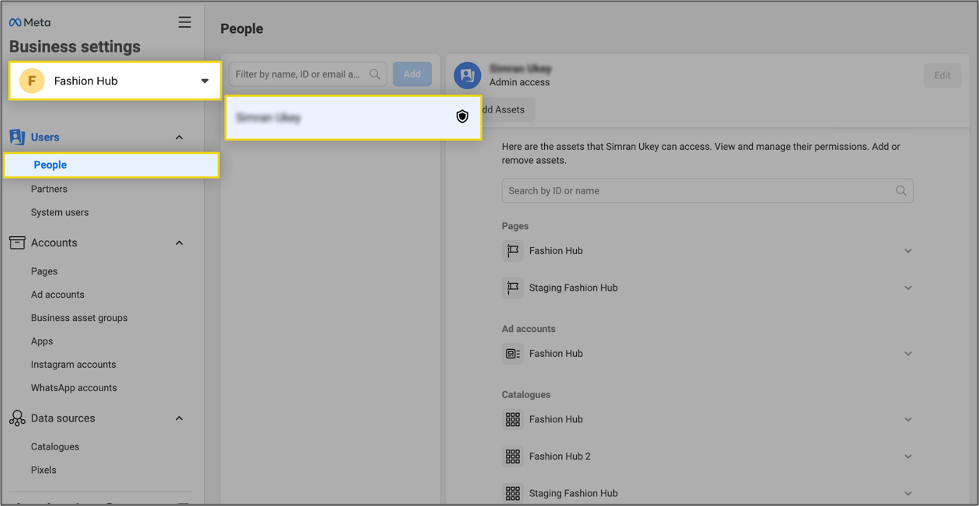Open System users in the sidebar
This screenshot has height=506, width=979.
pos(60,212)
